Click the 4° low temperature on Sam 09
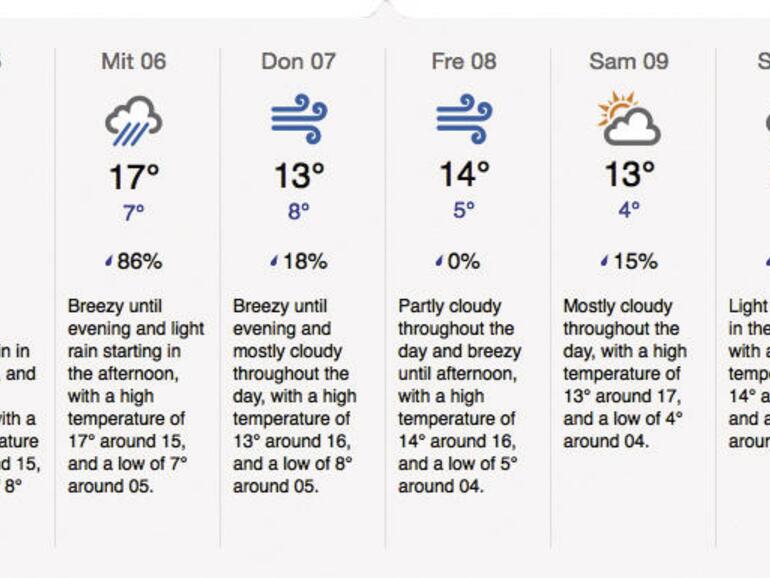The width and height of the screenshot is (770, 578). click(x=629, y=212)
